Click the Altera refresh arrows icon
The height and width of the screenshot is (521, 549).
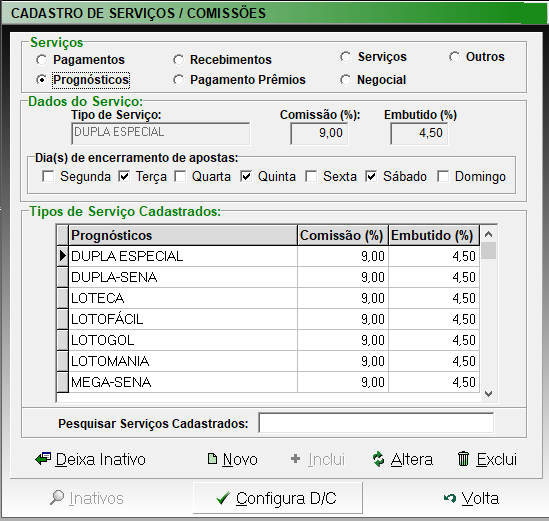378,459
